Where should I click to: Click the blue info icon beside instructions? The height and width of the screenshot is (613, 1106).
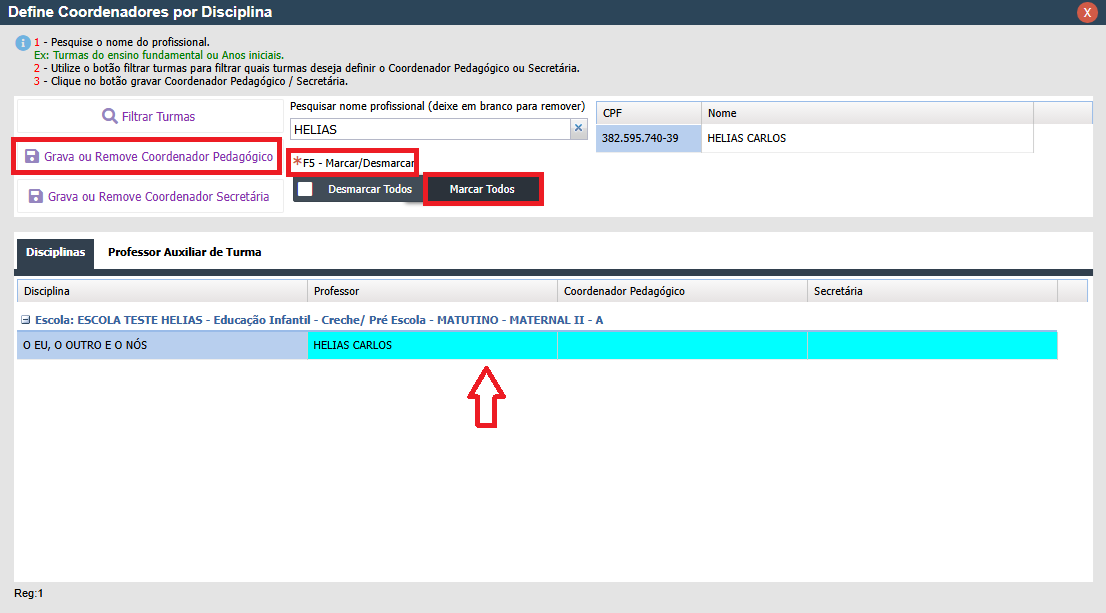coord(22,44)
